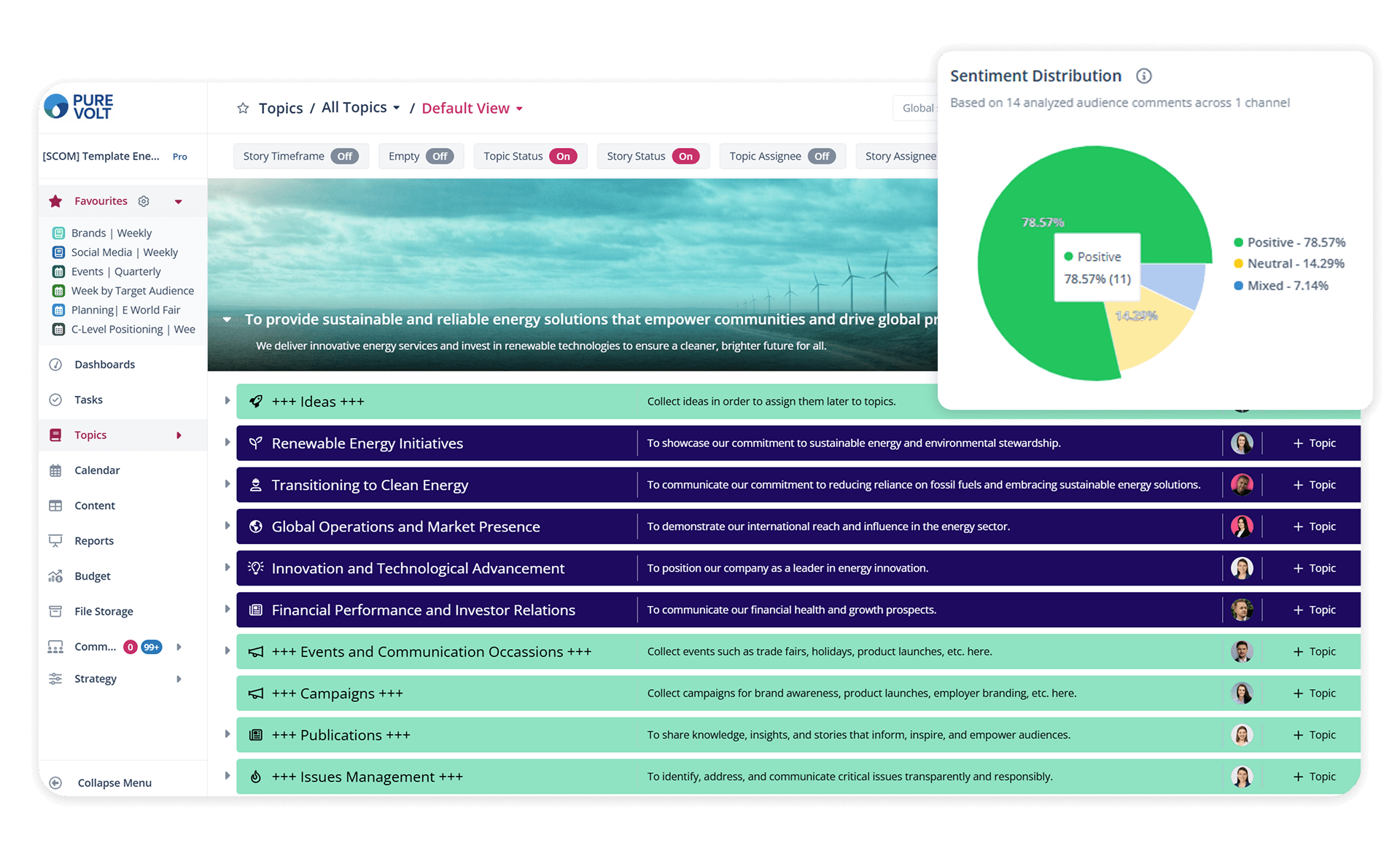
Task: Click the flame icon for Issues Management
Action: (256, 777)
